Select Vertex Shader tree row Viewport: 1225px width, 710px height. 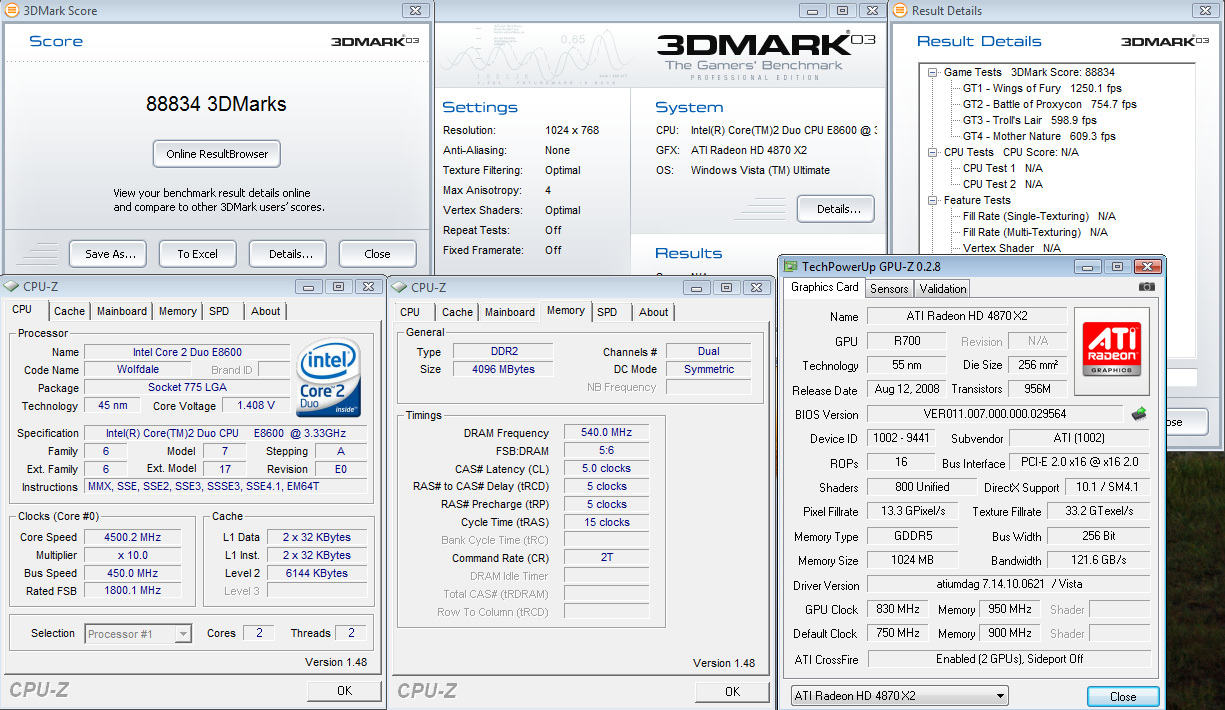pyautogui.click(x=1012, y=248)
